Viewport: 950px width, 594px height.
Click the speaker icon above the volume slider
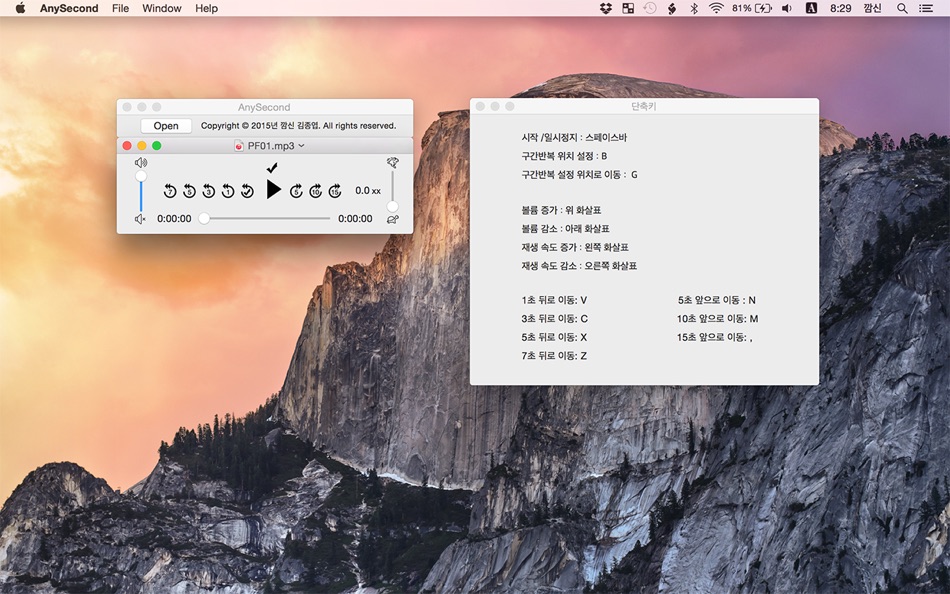point(140,162)
